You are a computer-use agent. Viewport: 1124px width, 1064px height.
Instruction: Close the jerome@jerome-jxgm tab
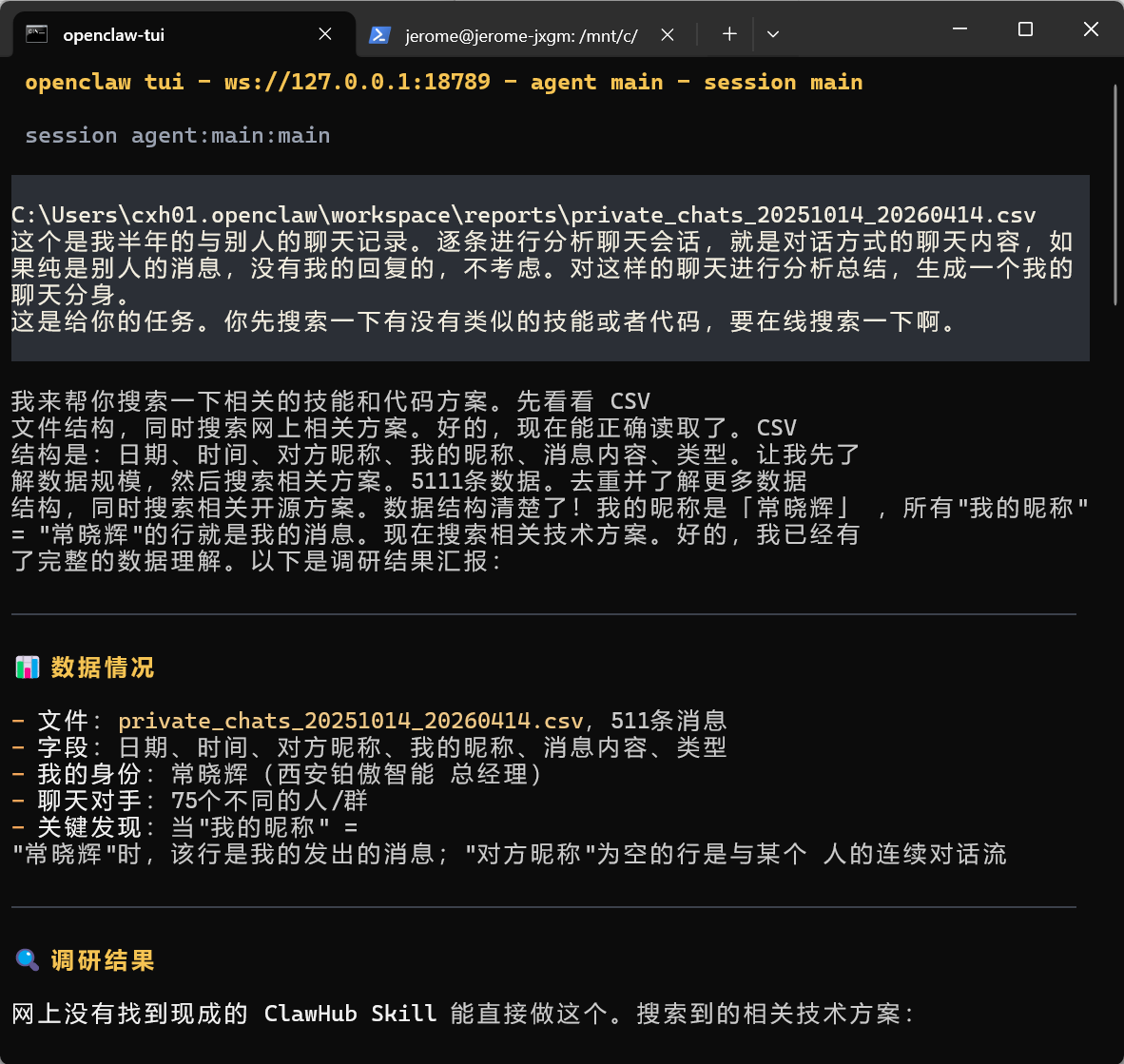pyautogui.click(x=668, y=32)
